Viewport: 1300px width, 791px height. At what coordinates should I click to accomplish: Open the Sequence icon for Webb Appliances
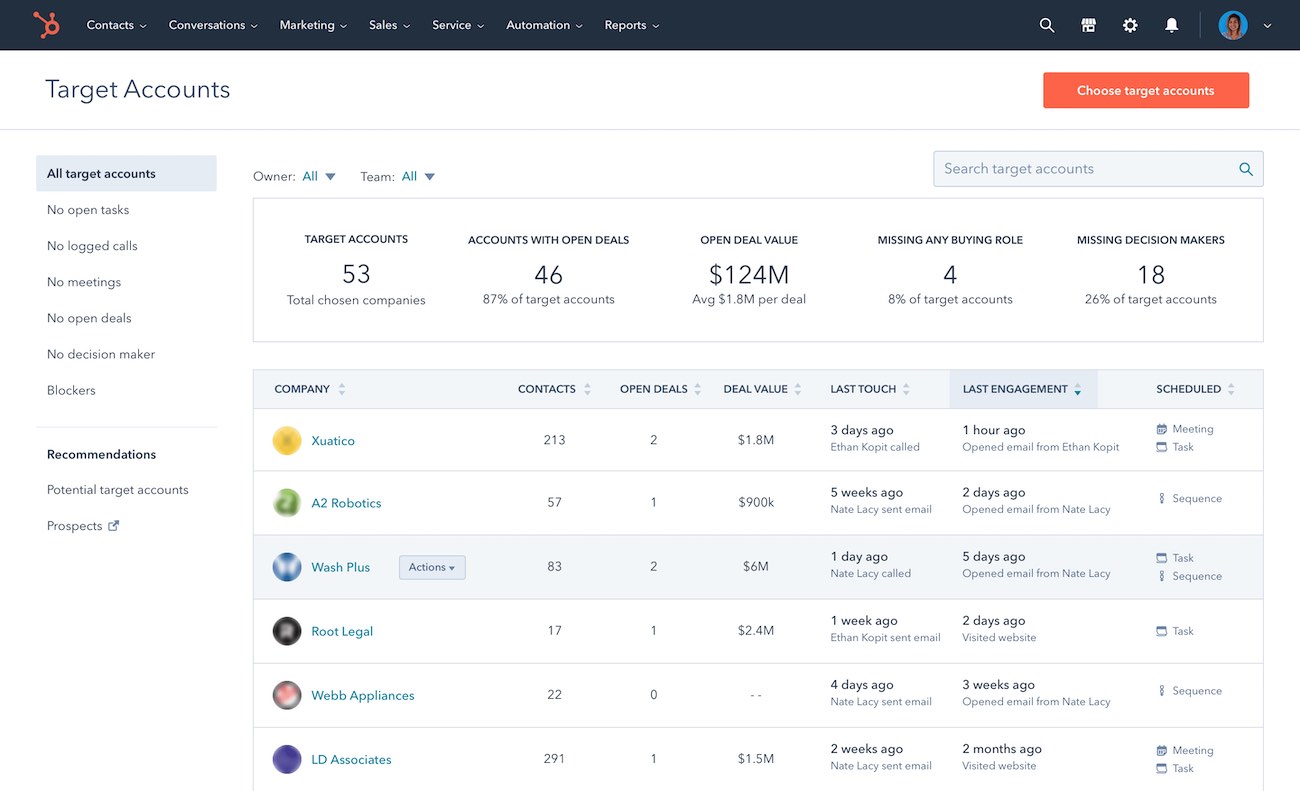tap(1160, 691)
